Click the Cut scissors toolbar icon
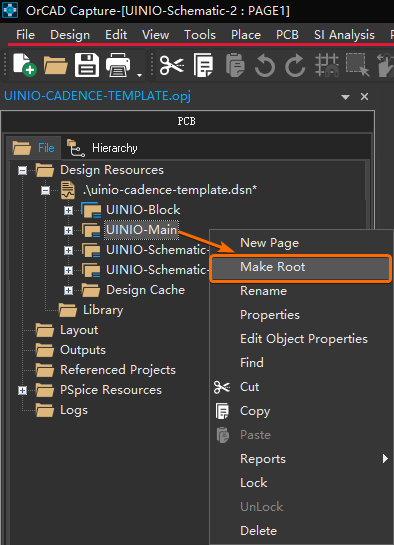Viewport: 394px width, 545px height. click(x=172, y=65)
